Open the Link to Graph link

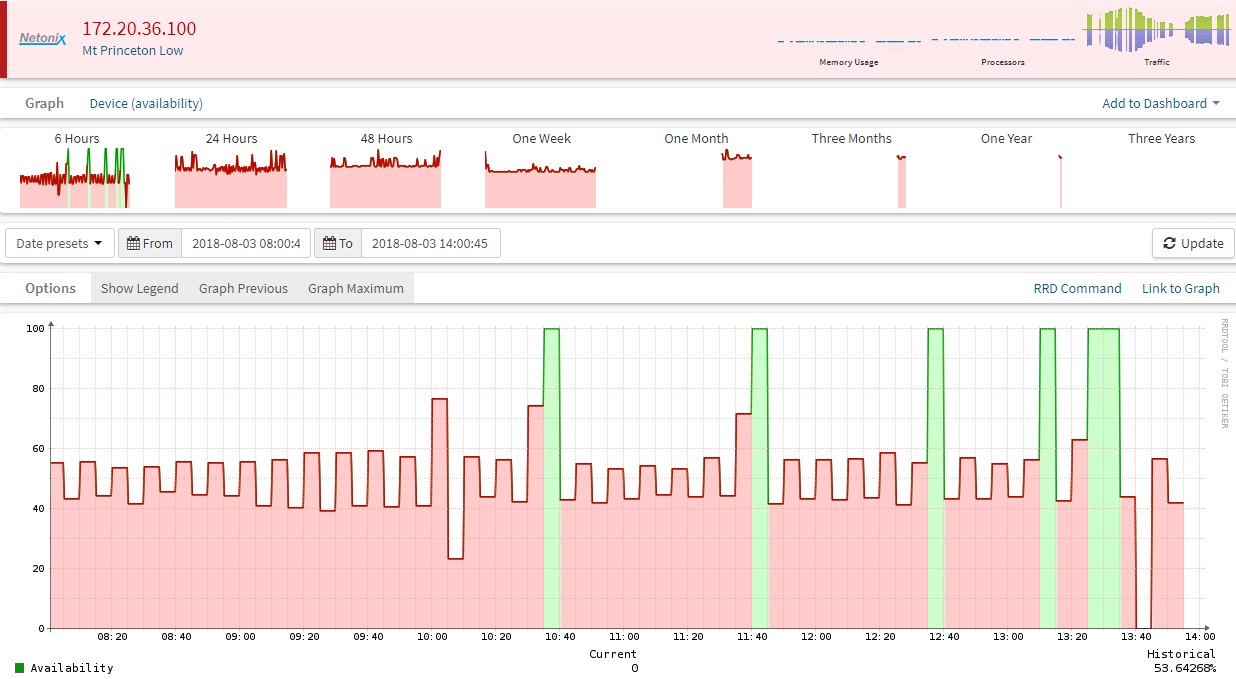point(1180,288)
